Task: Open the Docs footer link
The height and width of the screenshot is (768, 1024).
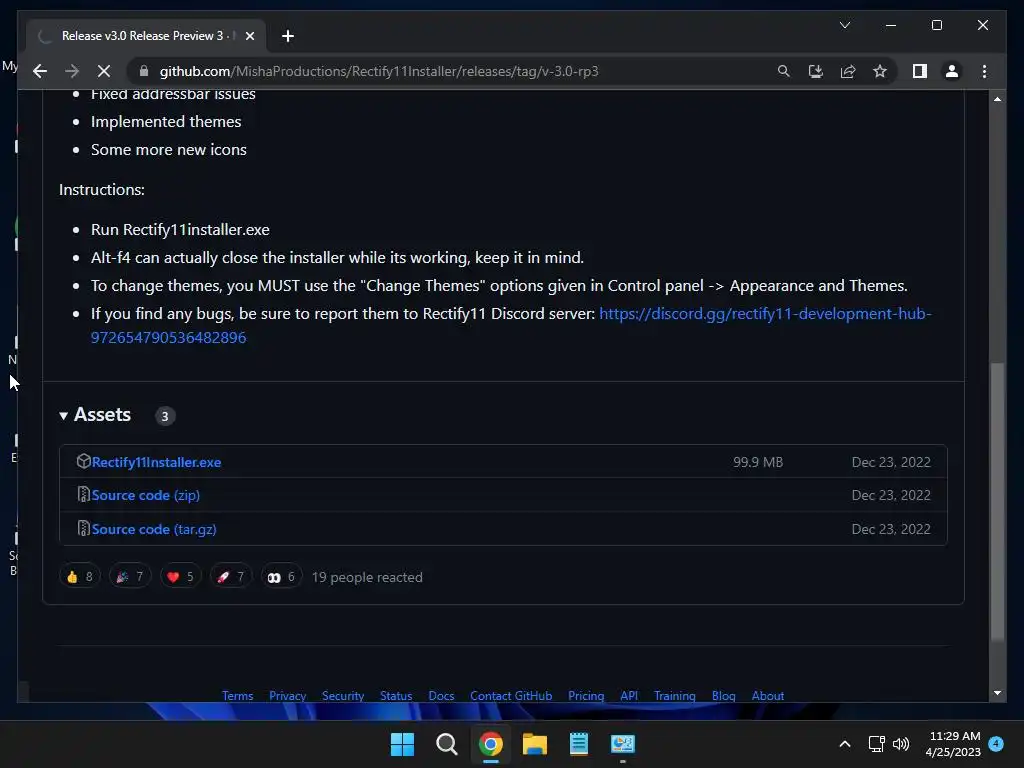Action: point(441,696)
